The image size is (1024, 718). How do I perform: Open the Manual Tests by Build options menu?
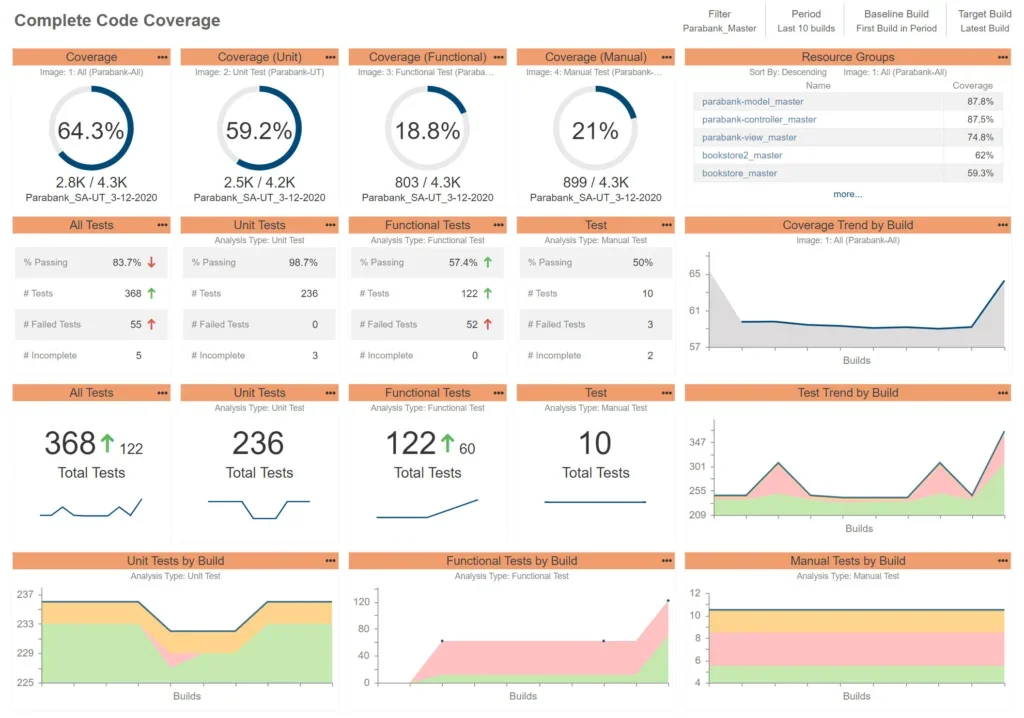coord(1002,562)
